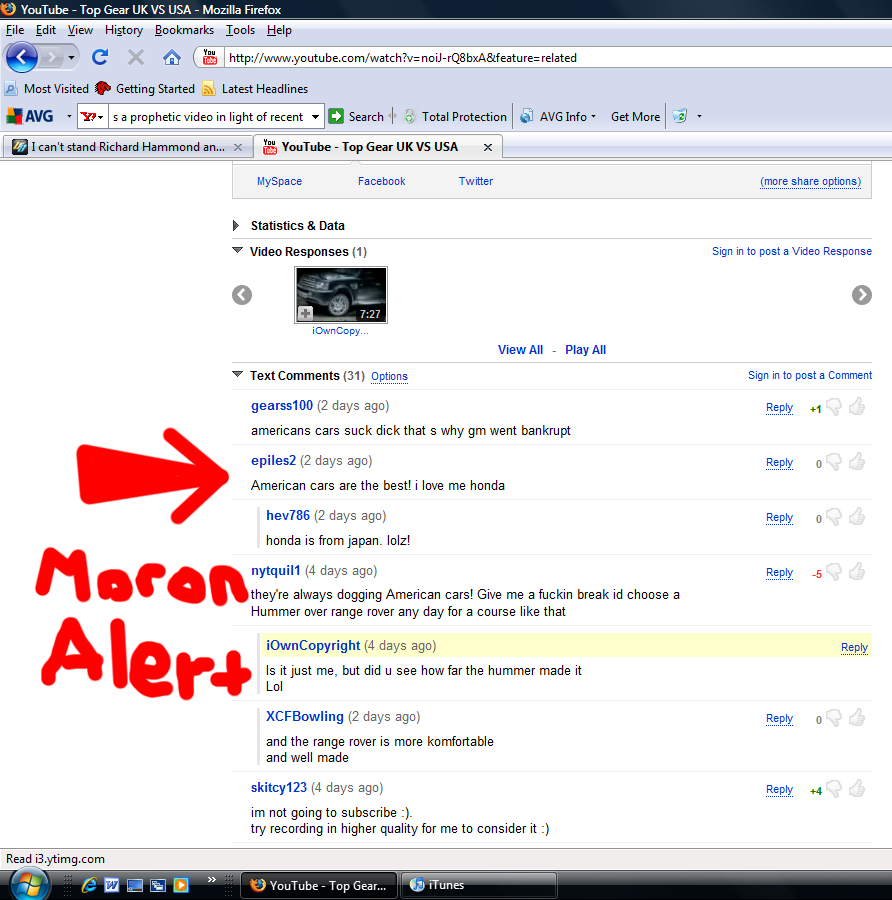Open the History menu
The width and height of the screenshot is (892, 900).
123,30
